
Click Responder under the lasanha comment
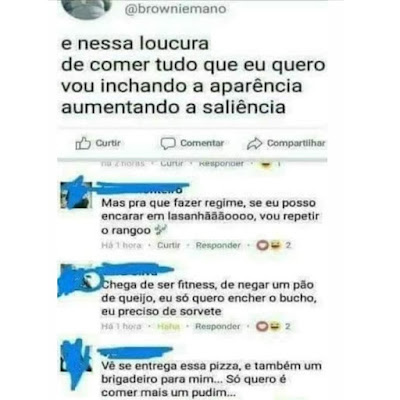coord(218,245)
